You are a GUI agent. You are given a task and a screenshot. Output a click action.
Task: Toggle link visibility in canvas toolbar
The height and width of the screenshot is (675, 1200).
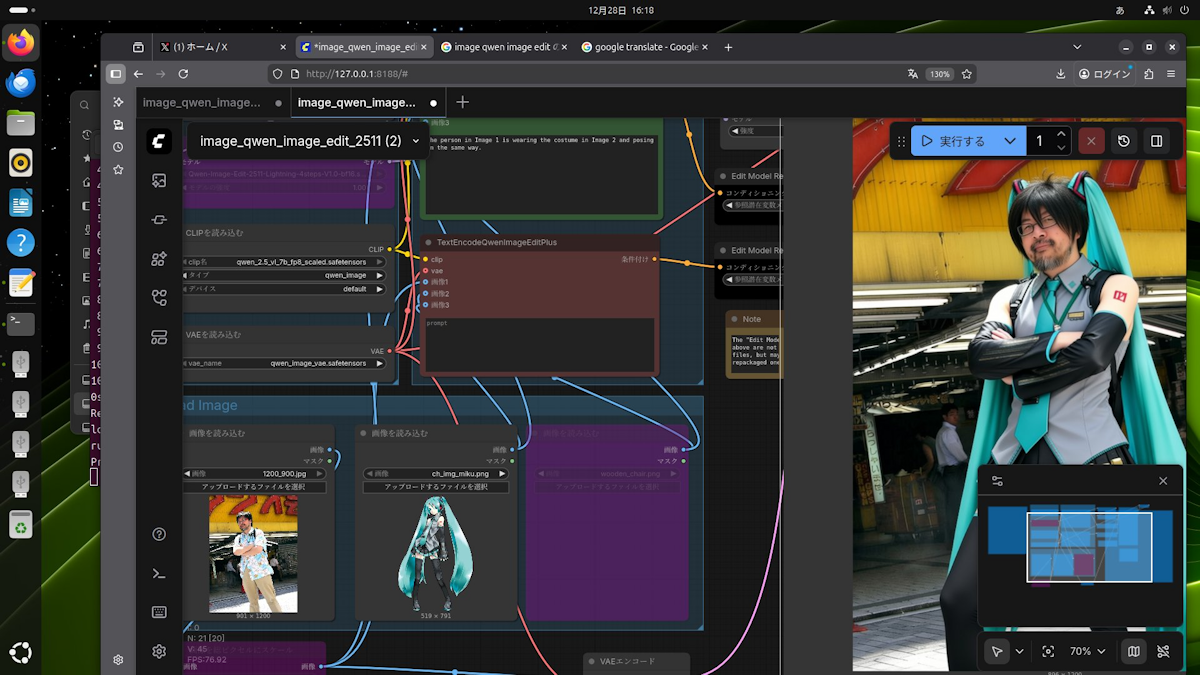point(1163,651)
